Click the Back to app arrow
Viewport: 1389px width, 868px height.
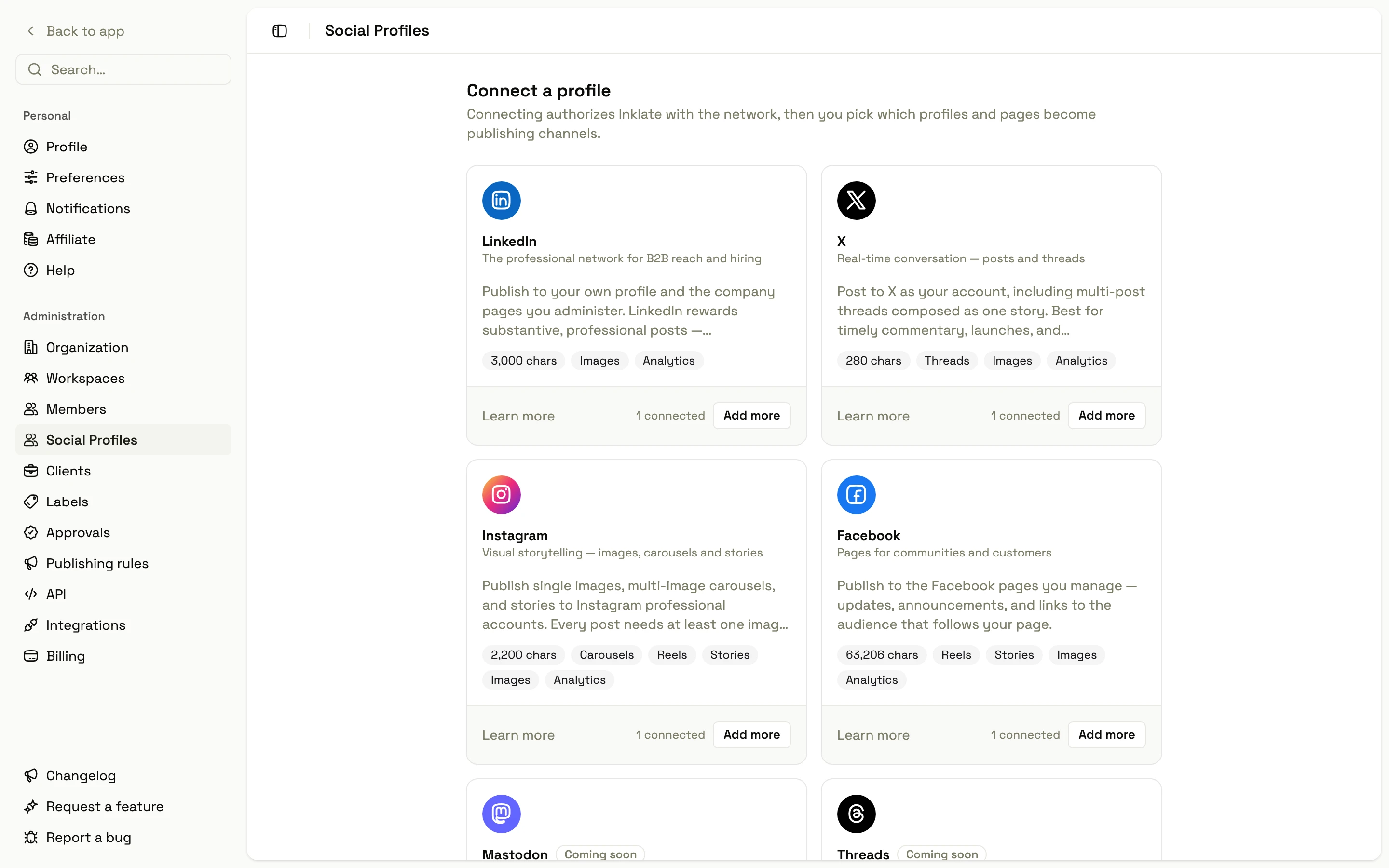pyautogui.click(x=31, y=31)
